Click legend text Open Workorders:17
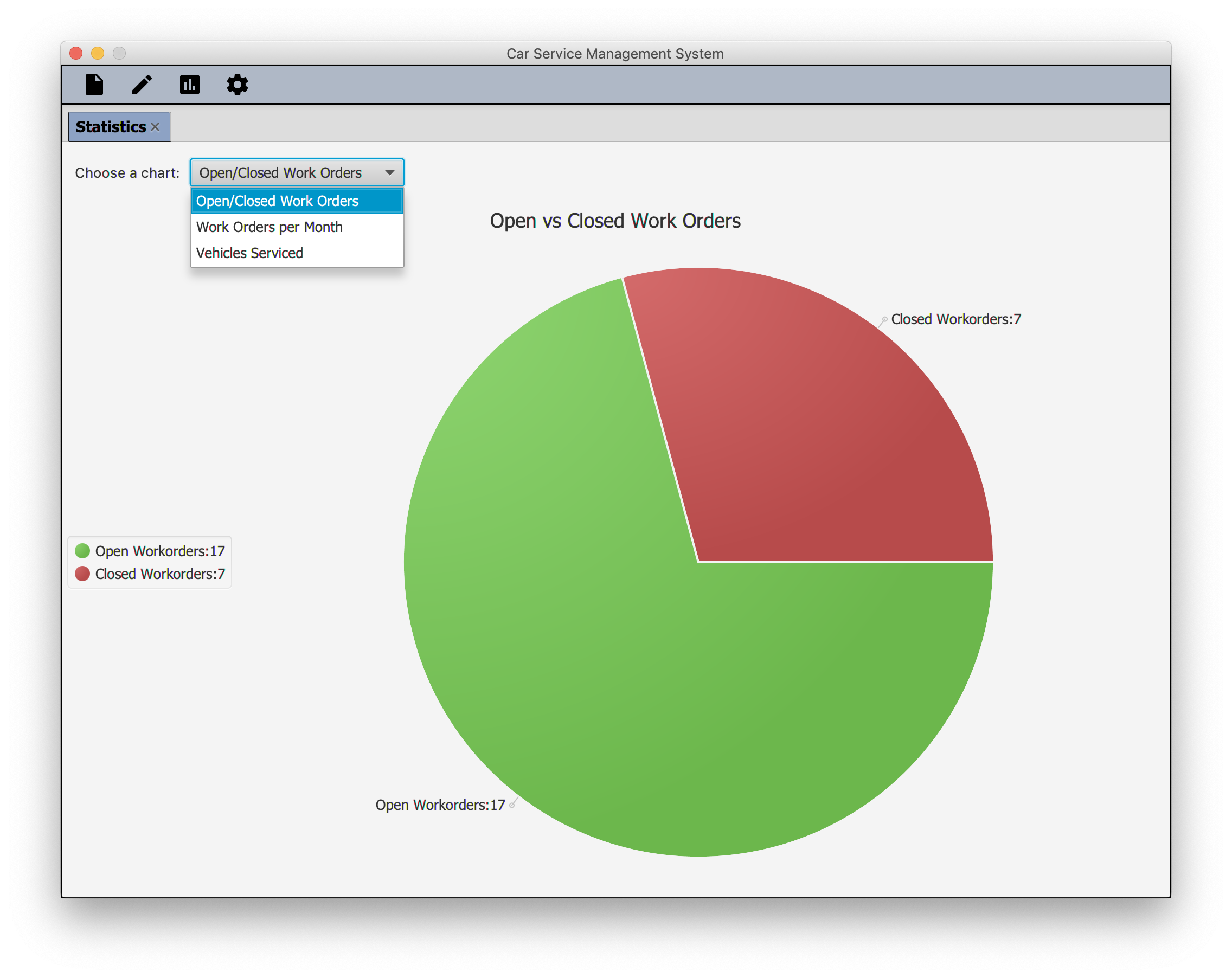This screenshot has width=1232, height=978. point(160,551)
